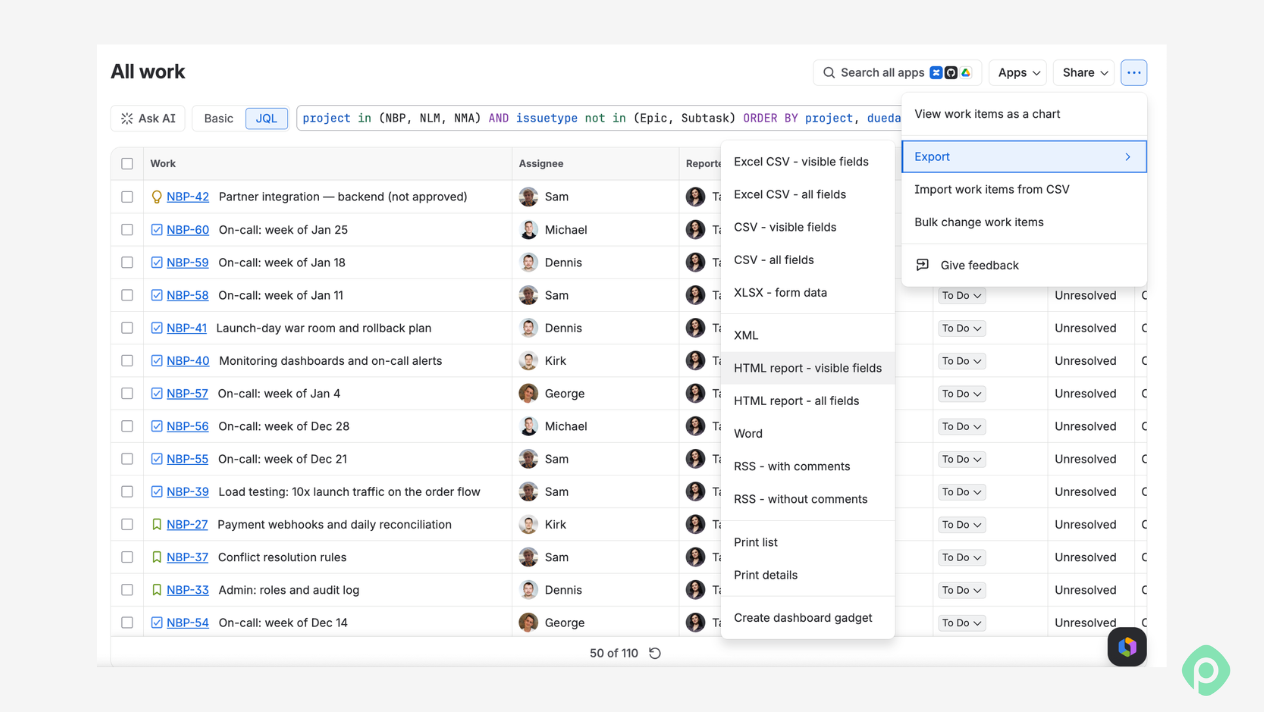Click the task icon next to NBP-55
The image size is (1264, 712).
tap(156, 459)
